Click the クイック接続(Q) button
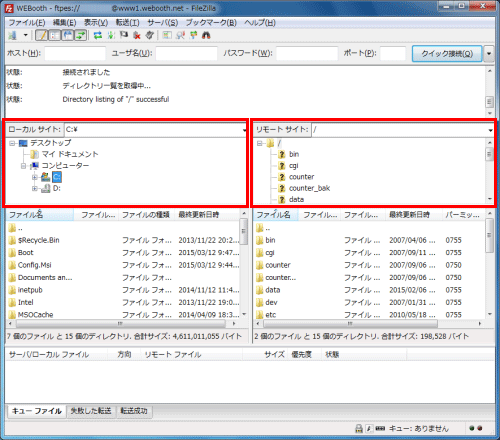 click(447, 54)
